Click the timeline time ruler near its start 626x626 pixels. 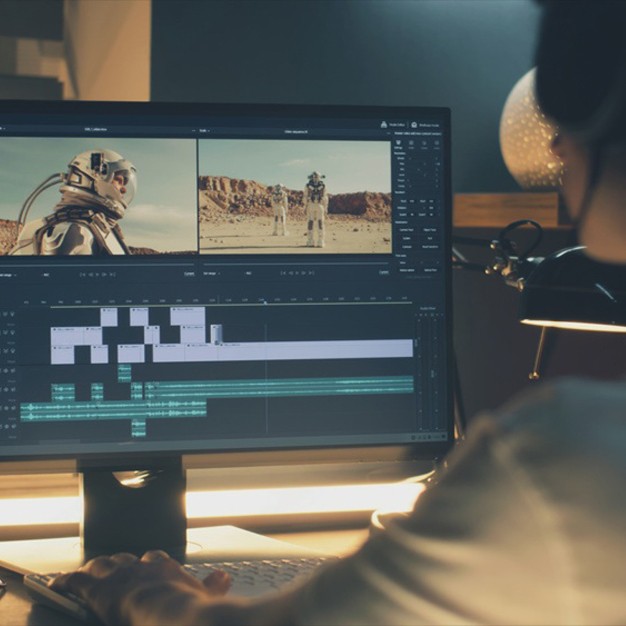(x=26, y=302)
